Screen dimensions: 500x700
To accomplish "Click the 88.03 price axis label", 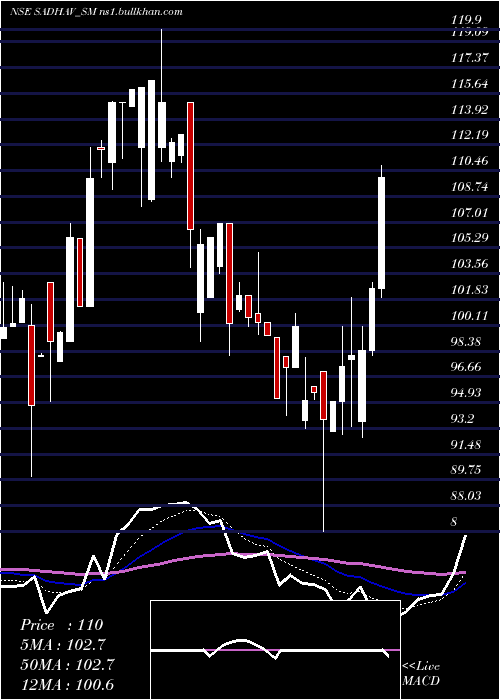I will pyautogui.click(x=466, y=496).
